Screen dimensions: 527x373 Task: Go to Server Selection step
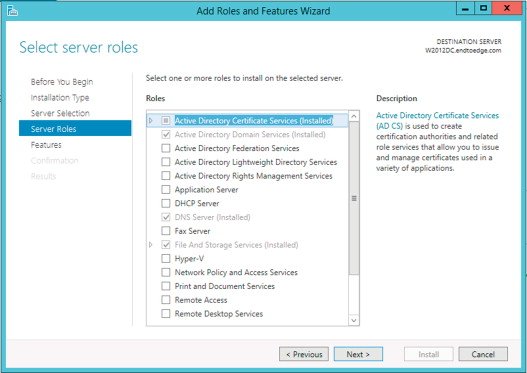60,113
